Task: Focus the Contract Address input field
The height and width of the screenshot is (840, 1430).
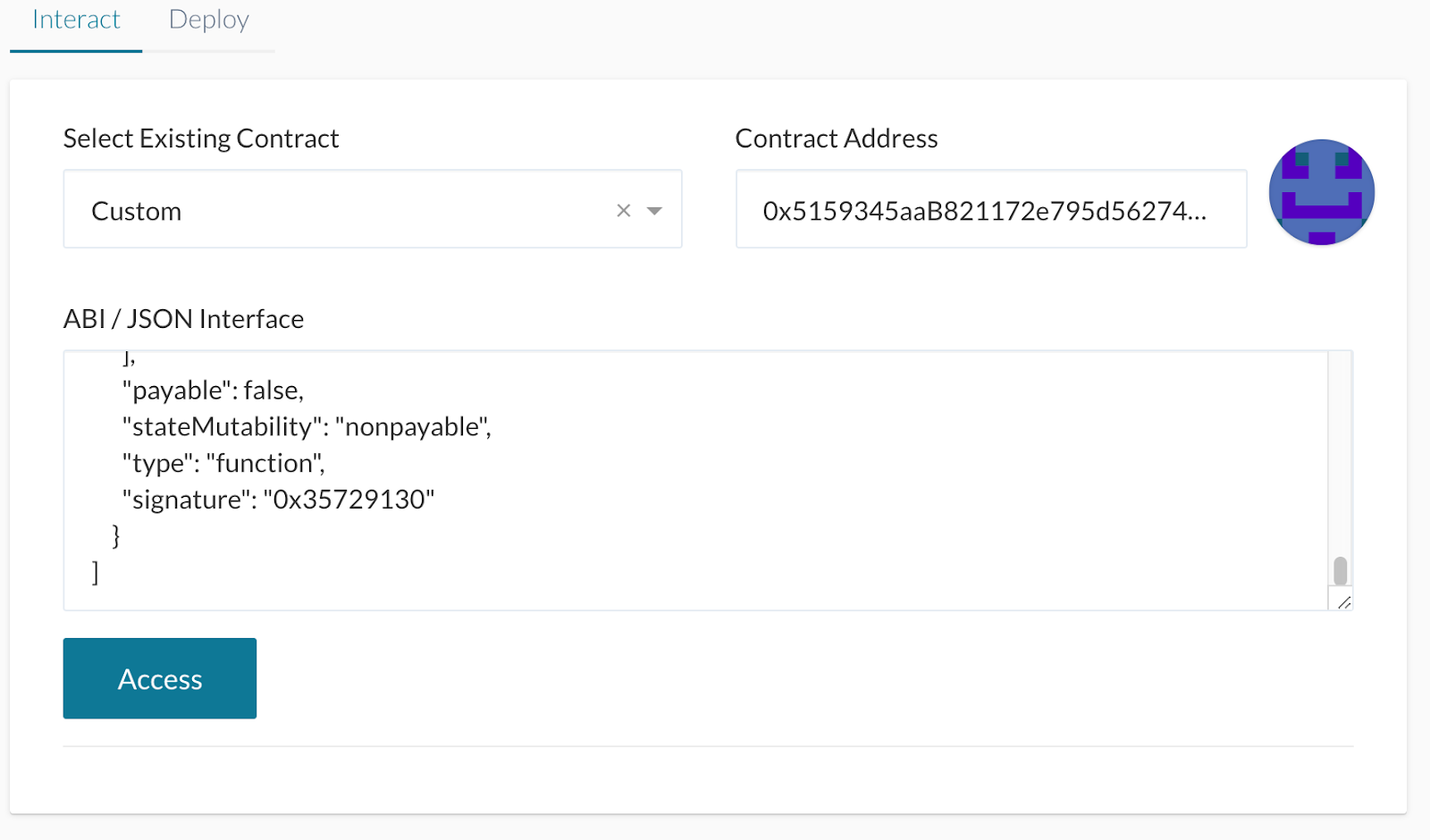Action: point(990,211)
